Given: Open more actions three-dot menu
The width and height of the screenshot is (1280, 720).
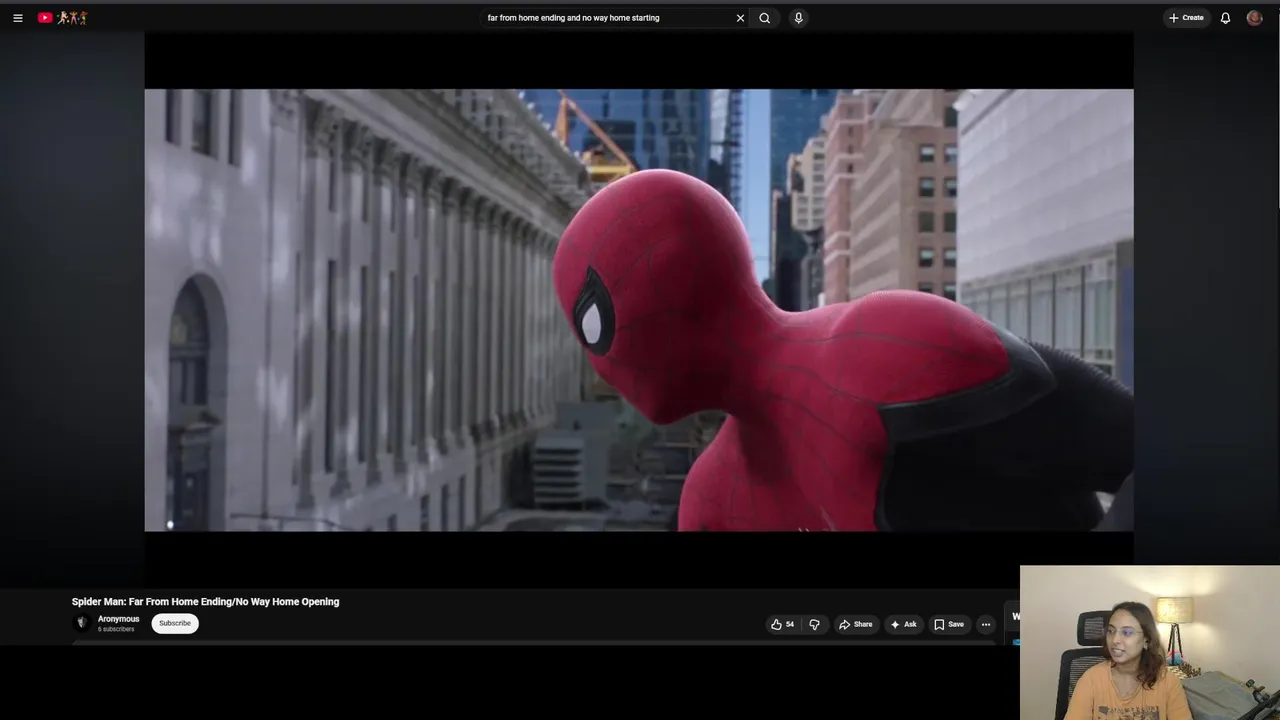Looking at the screenshot, I should tap(986, 624).
